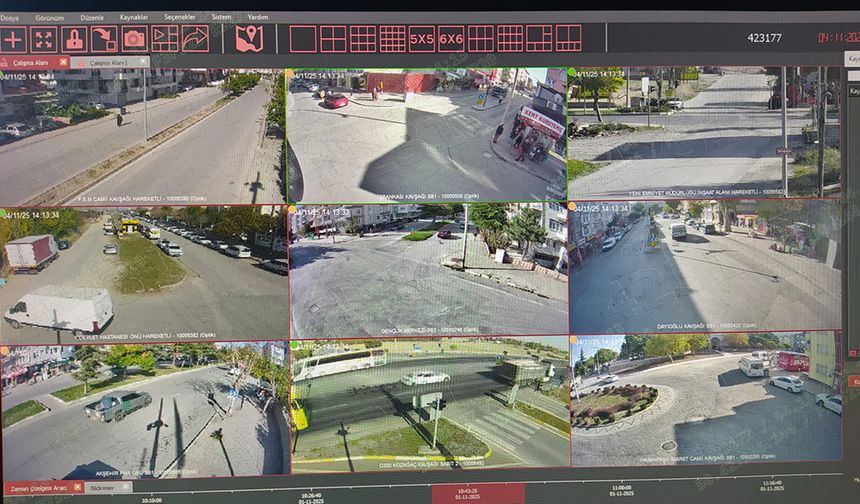Click the orange status dot on Hasanpaşa İmaret feed

tap(574, 341)
